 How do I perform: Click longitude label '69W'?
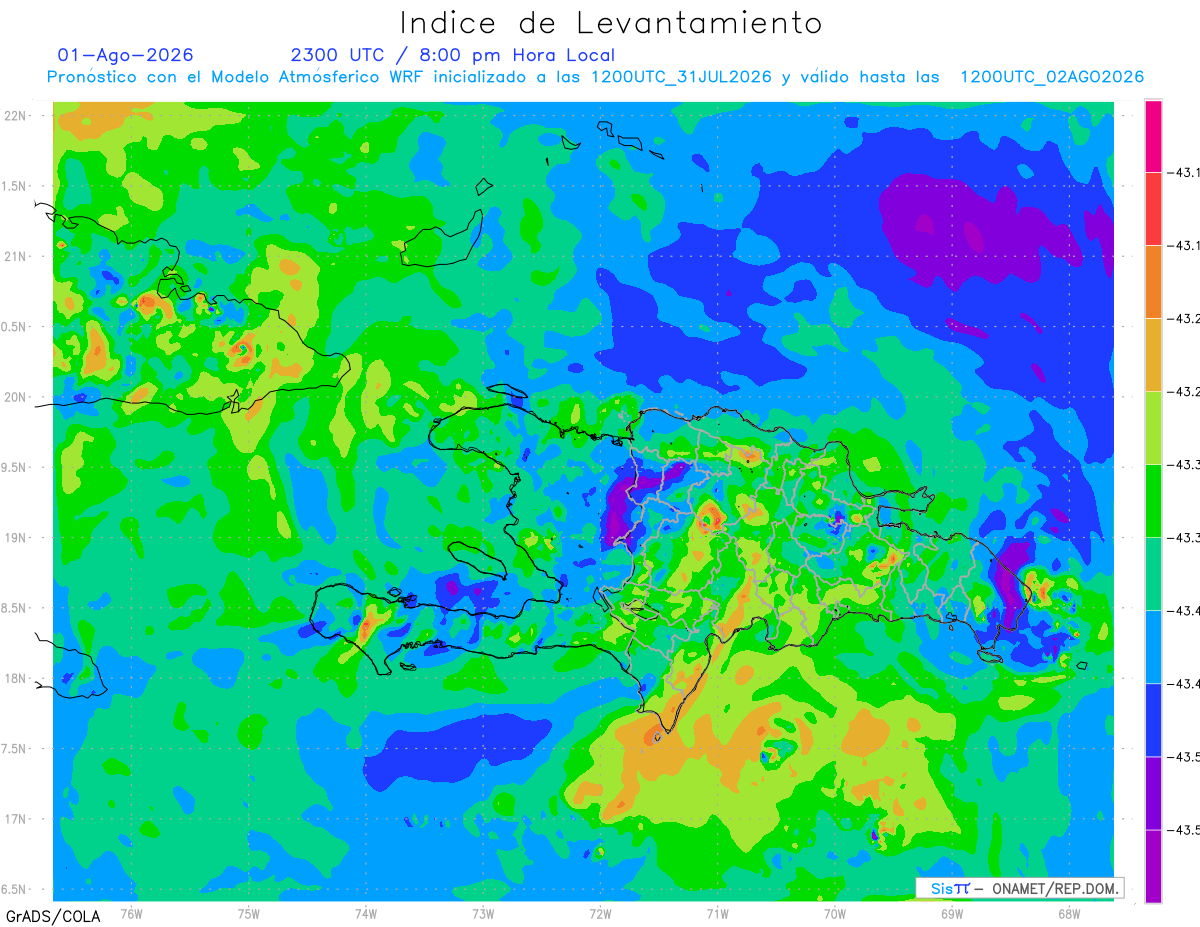(952, 913)
